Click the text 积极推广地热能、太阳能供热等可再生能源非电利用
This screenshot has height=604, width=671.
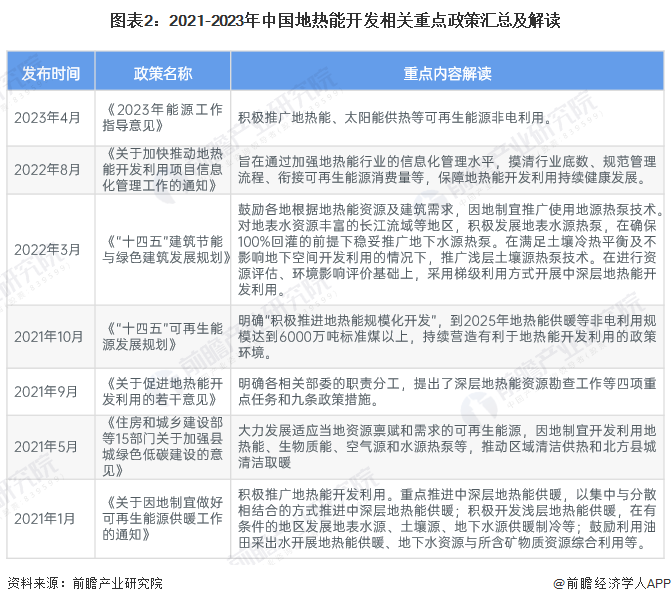click(395, 117)
